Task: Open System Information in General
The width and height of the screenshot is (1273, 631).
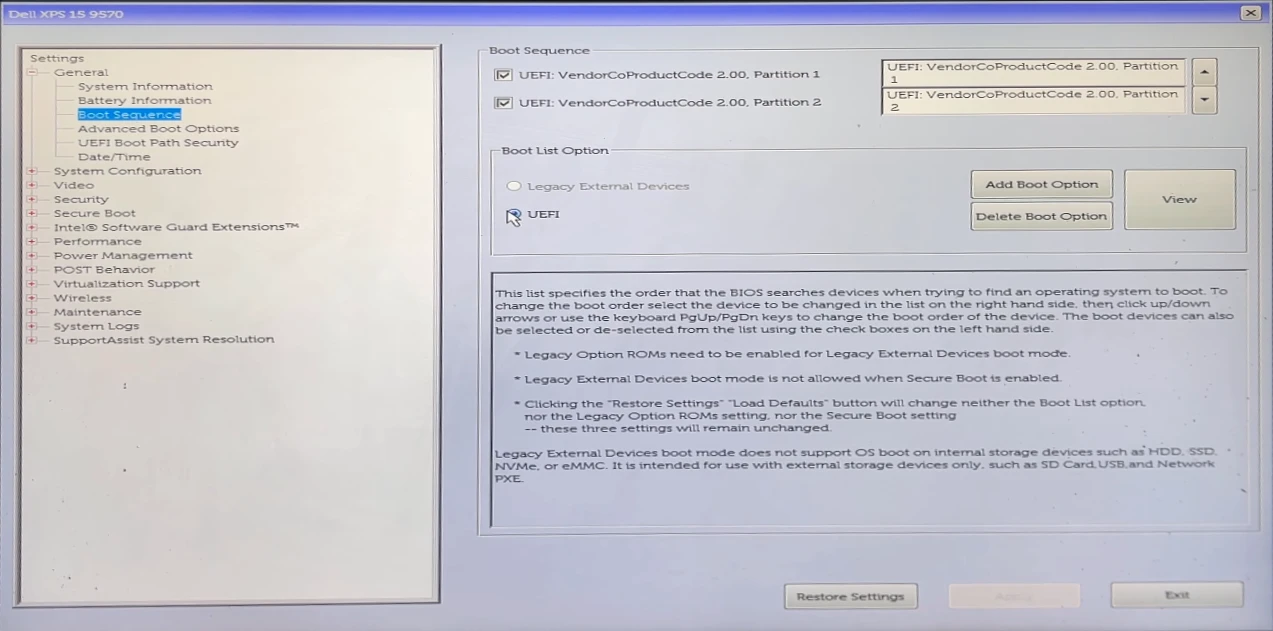Action: [x=145, y=87]
